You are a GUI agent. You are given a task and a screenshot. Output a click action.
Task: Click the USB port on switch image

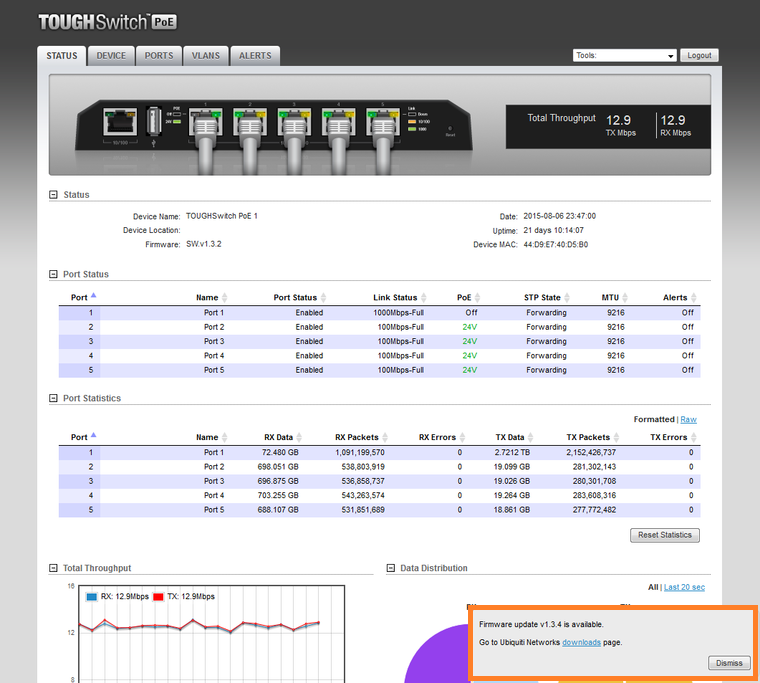[154, 121]
